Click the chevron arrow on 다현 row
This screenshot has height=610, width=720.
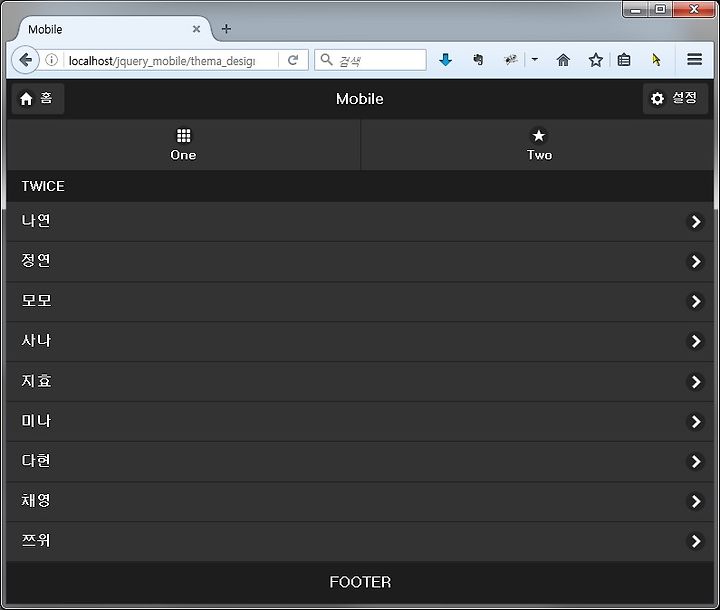pos(695,461)
